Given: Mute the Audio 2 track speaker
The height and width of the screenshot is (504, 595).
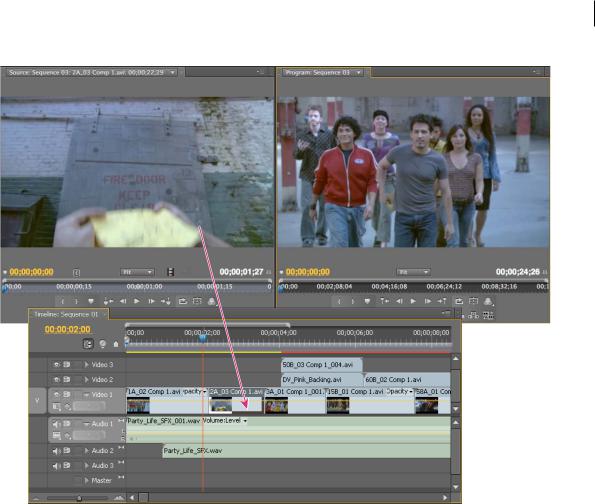Looking at the screenshot, I should [x=57, y=451].
